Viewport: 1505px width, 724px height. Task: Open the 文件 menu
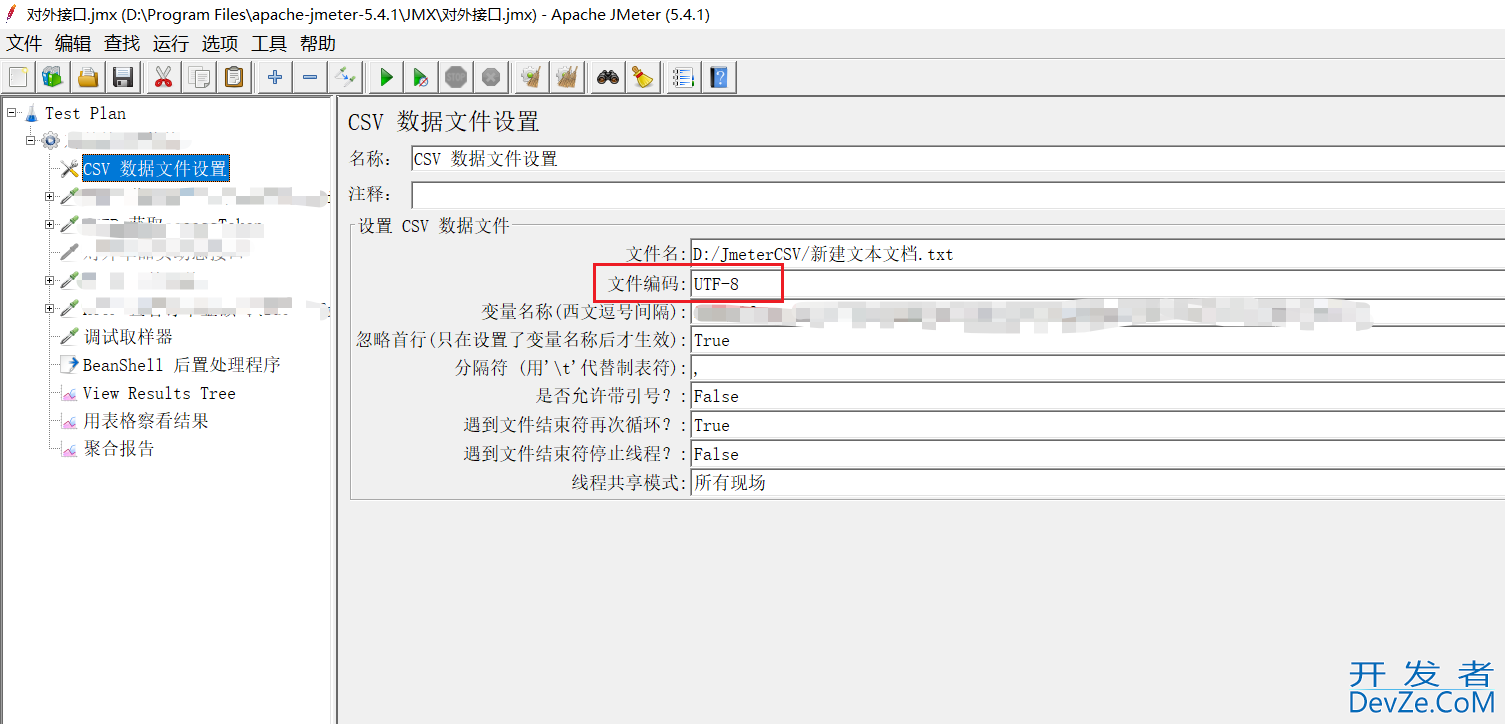pos(25,44)
